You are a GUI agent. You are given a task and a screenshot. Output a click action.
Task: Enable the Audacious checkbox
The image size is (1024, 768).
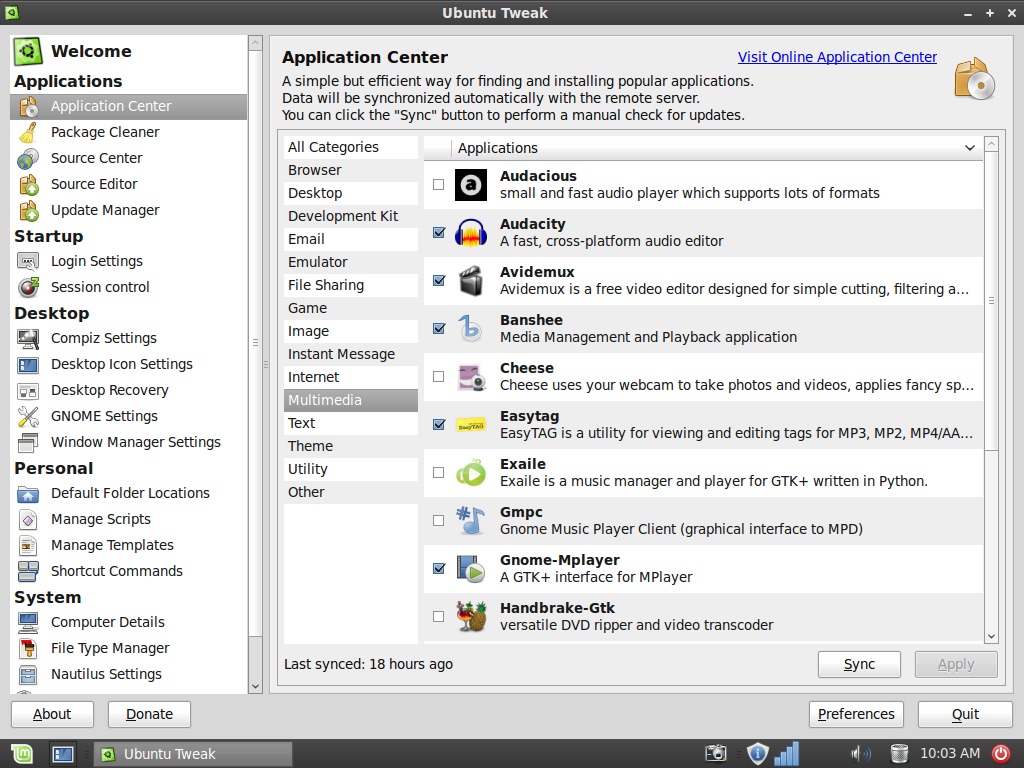tap(439, 185)
